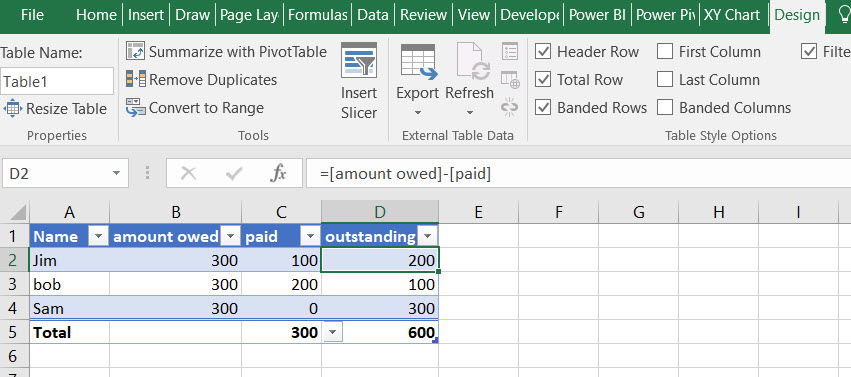The image size is (851, 377).
Task: Toggle the Banded Rows checkbox
Action: pyautogui.click(x=543, y=107)
